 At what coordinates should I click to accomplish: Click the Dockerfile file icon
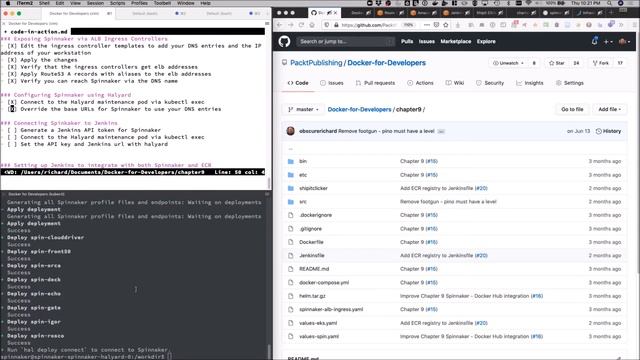291,242
